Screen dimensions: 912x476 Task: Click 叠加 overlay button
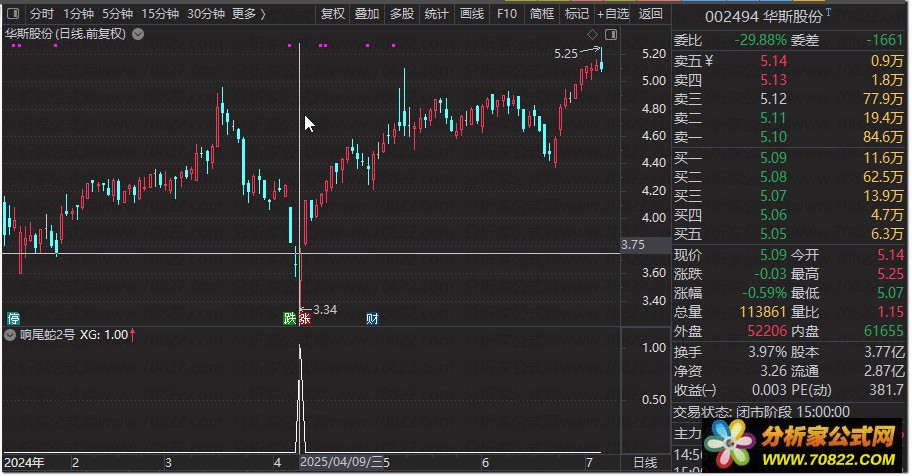click(367, 13)
